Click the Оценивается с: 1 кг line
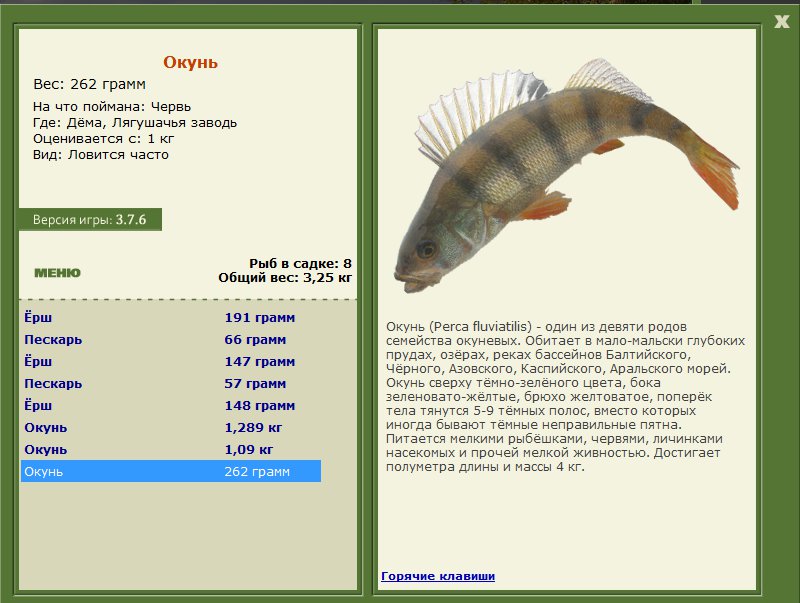Image resolution: width=800 pixels, height=603 pixels. coord(104,139)
